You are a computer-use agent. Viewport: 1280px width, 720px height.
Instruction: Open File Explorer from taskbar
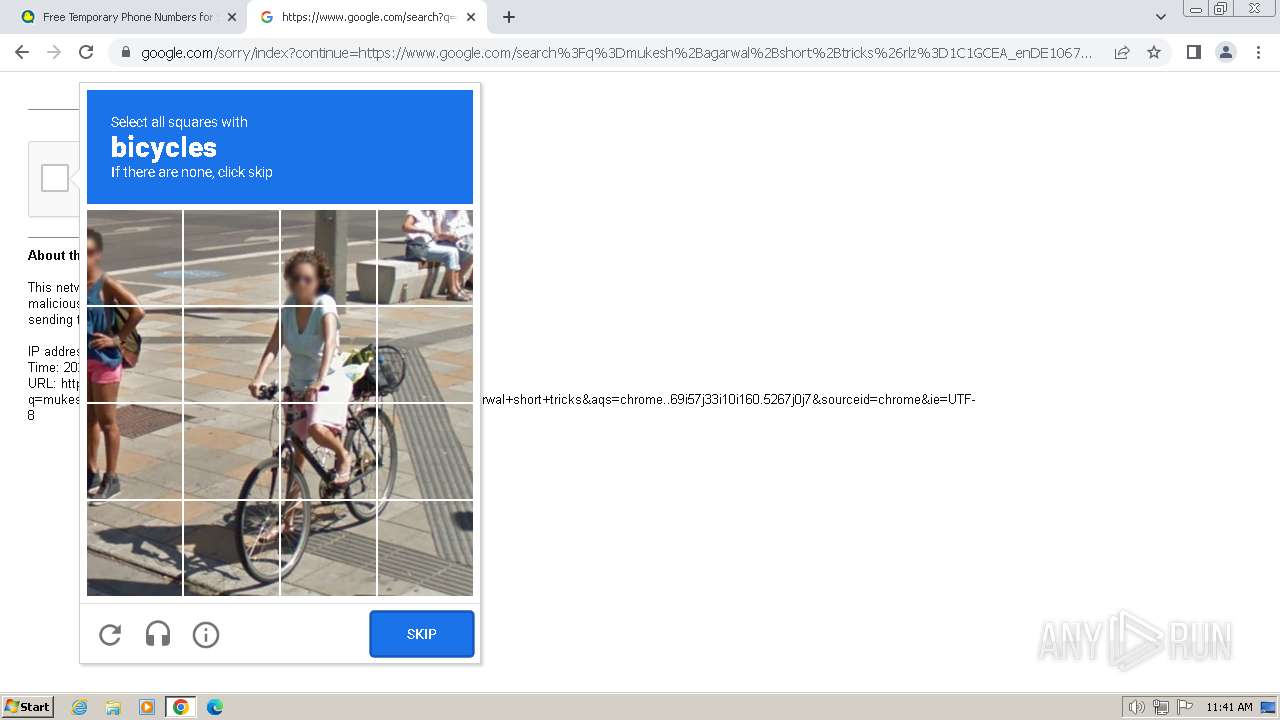[113, 707]
